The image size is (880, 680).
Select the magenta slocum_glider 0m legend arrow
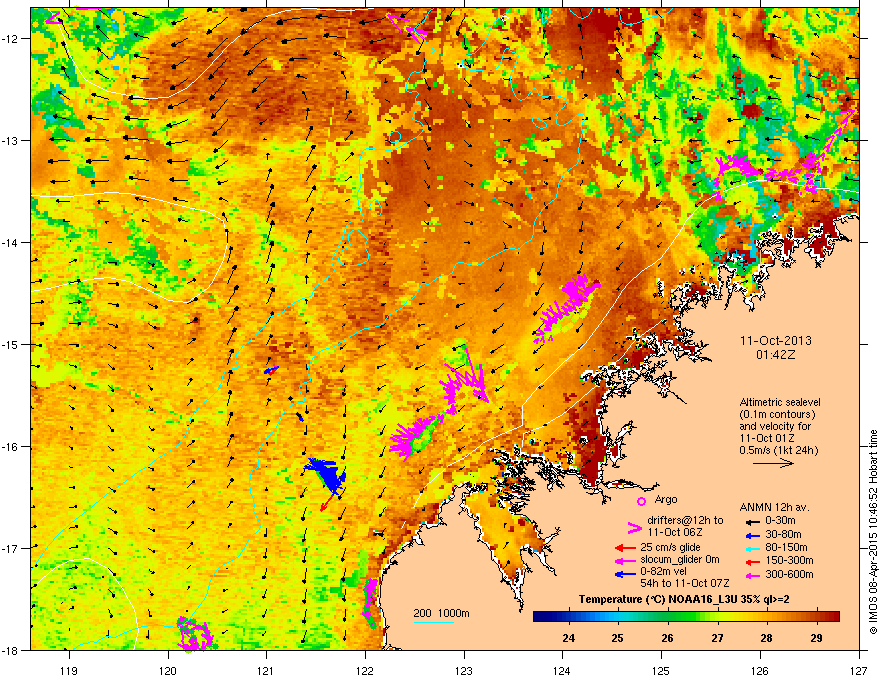[x=624, y=560]
